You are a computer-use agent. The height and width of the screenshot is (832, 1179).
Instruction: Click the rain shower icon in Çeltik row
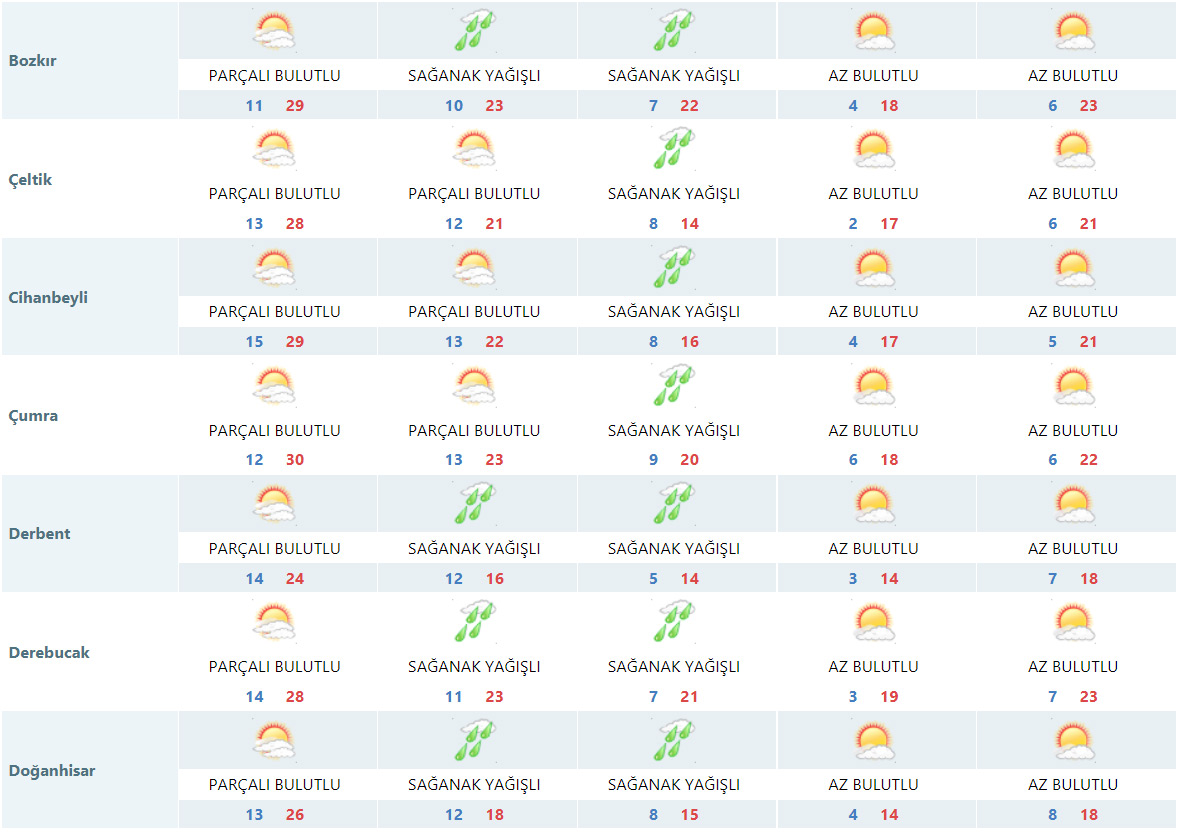[x=674, y=149]
